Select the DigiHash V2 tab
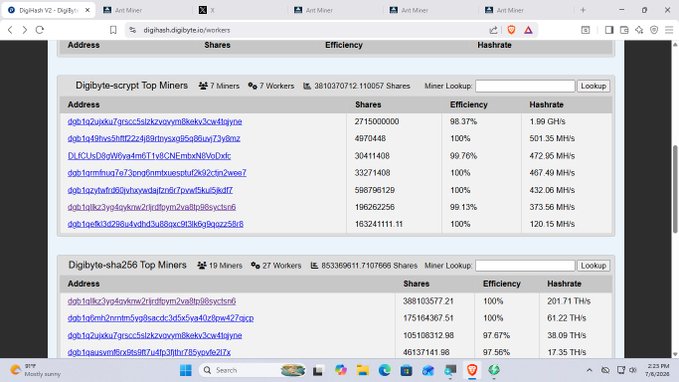This screenshot has height=382, width=679. coord(48,10)
